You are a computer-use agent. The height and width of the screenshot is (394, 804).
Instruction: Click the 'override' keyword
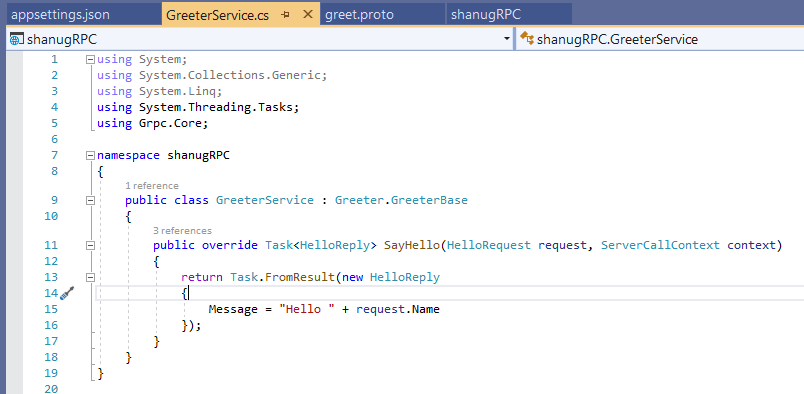click(229, 245)
